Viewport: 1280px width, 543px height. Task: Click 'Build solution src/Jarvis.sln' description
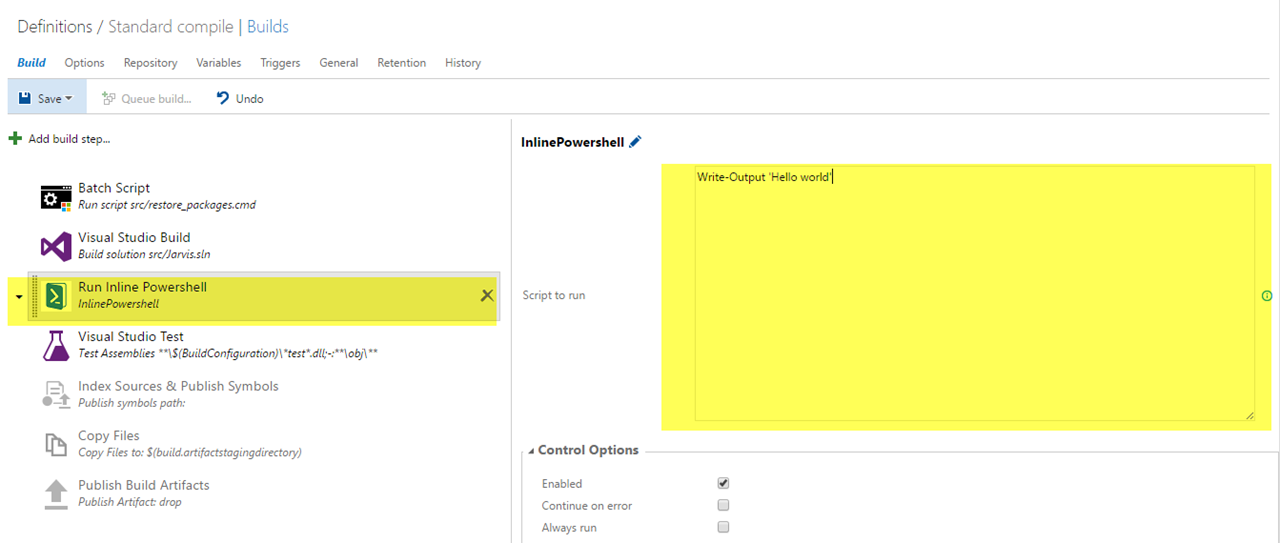click(144, 254)
